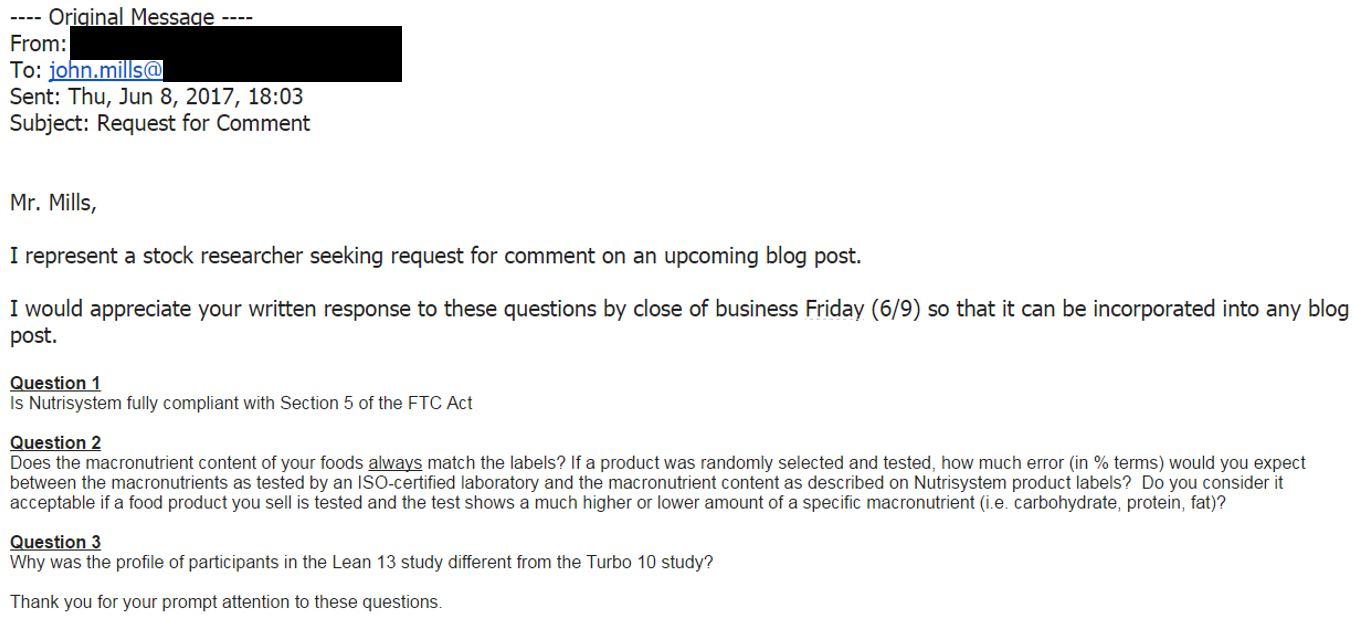Click the Question 1 underlined heading
The image size is (1354, 636).
(55, 383)
